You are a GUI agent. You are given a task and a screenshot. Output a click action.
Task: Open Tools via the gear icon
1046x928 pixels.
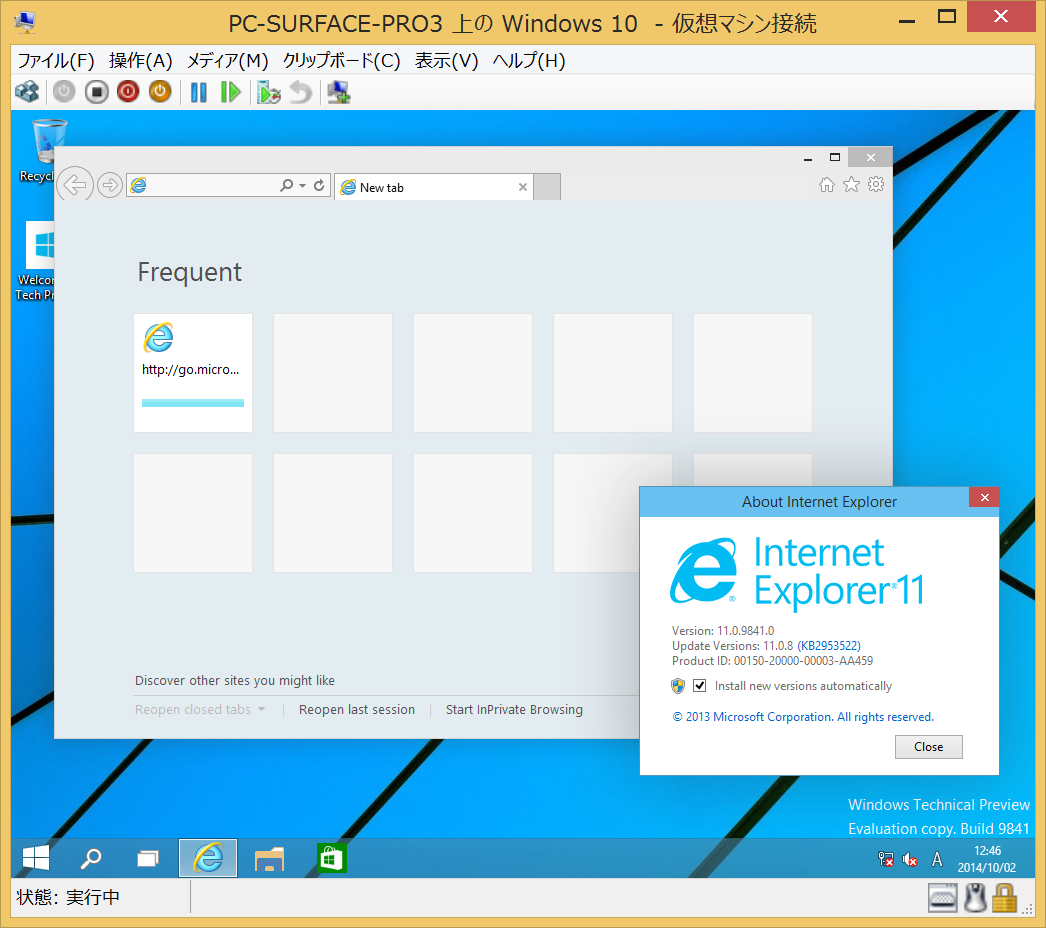875,184
